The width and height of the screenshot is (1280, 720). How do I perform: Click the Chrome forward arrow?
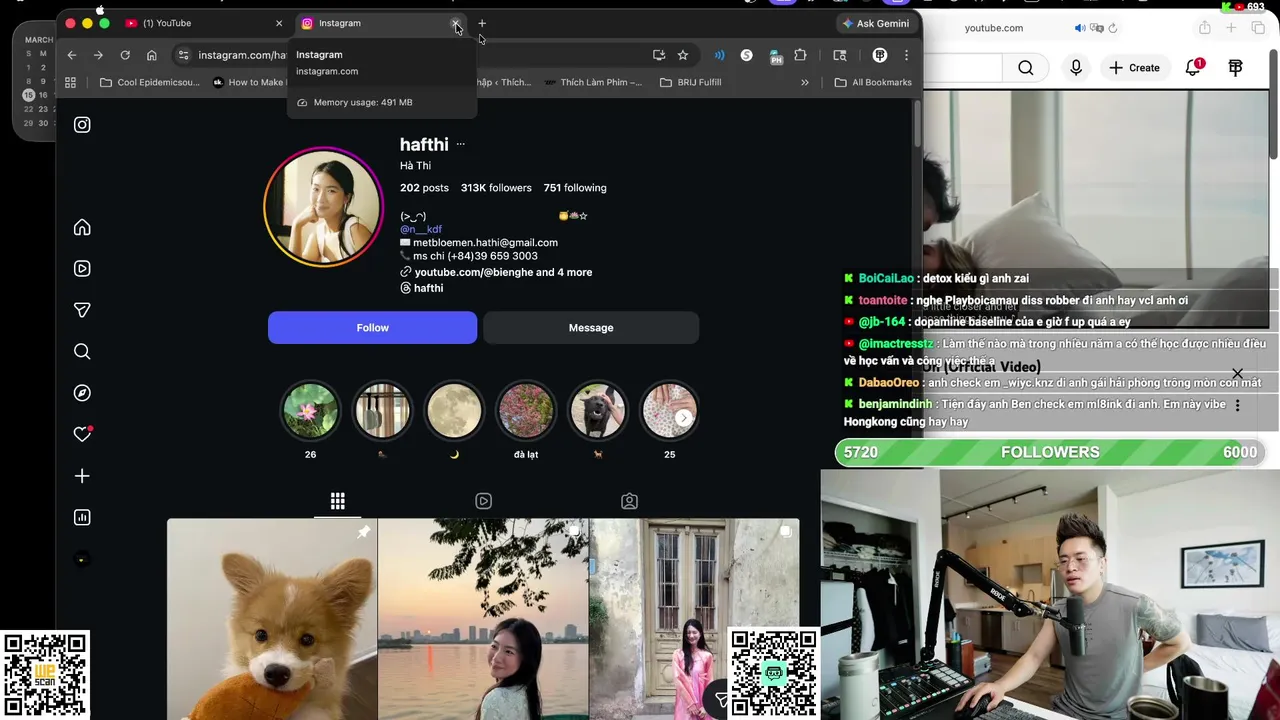[x=98, y=55]
